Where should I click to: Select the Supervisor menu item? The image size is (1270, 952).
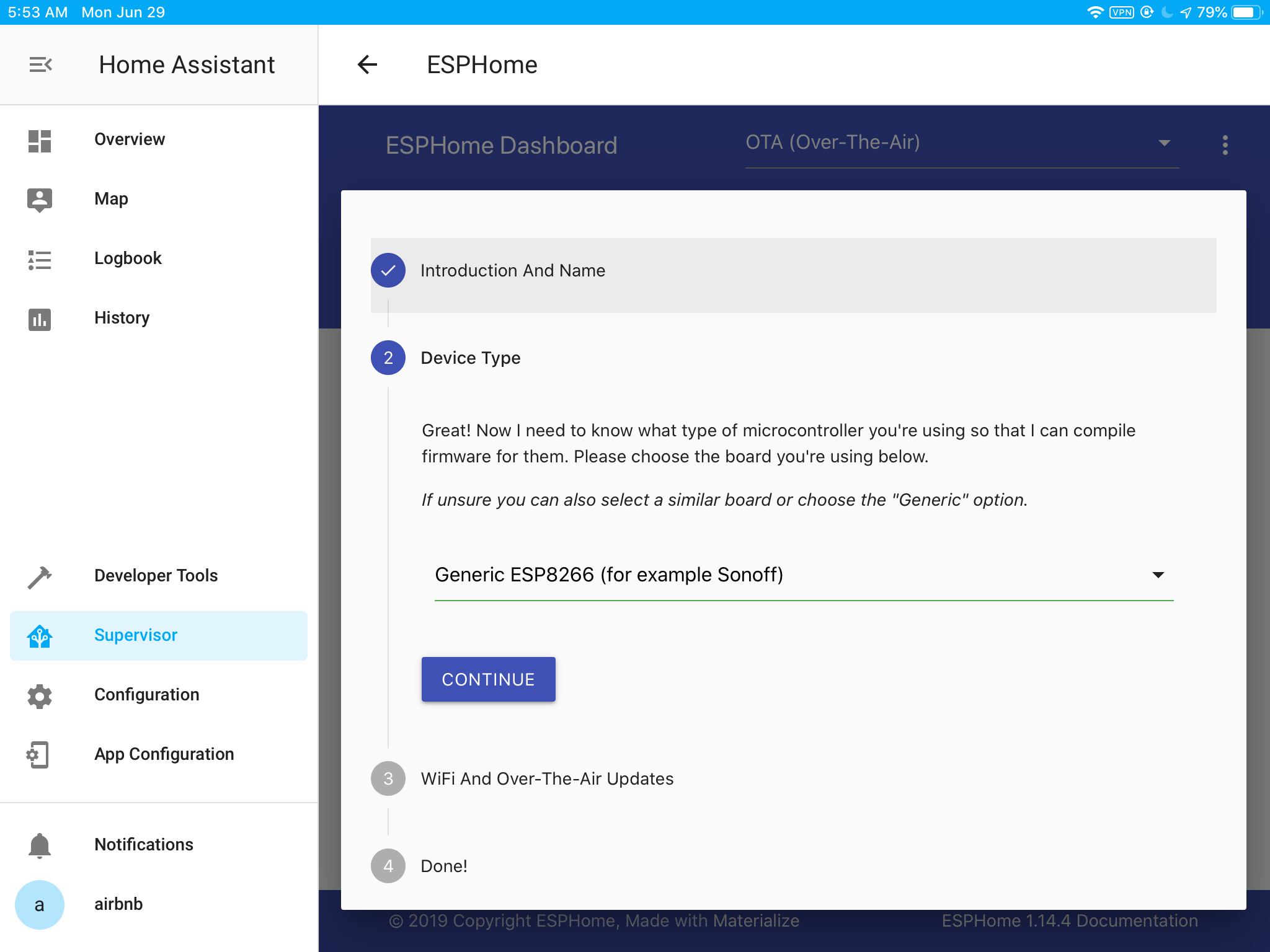pos(159,636)
